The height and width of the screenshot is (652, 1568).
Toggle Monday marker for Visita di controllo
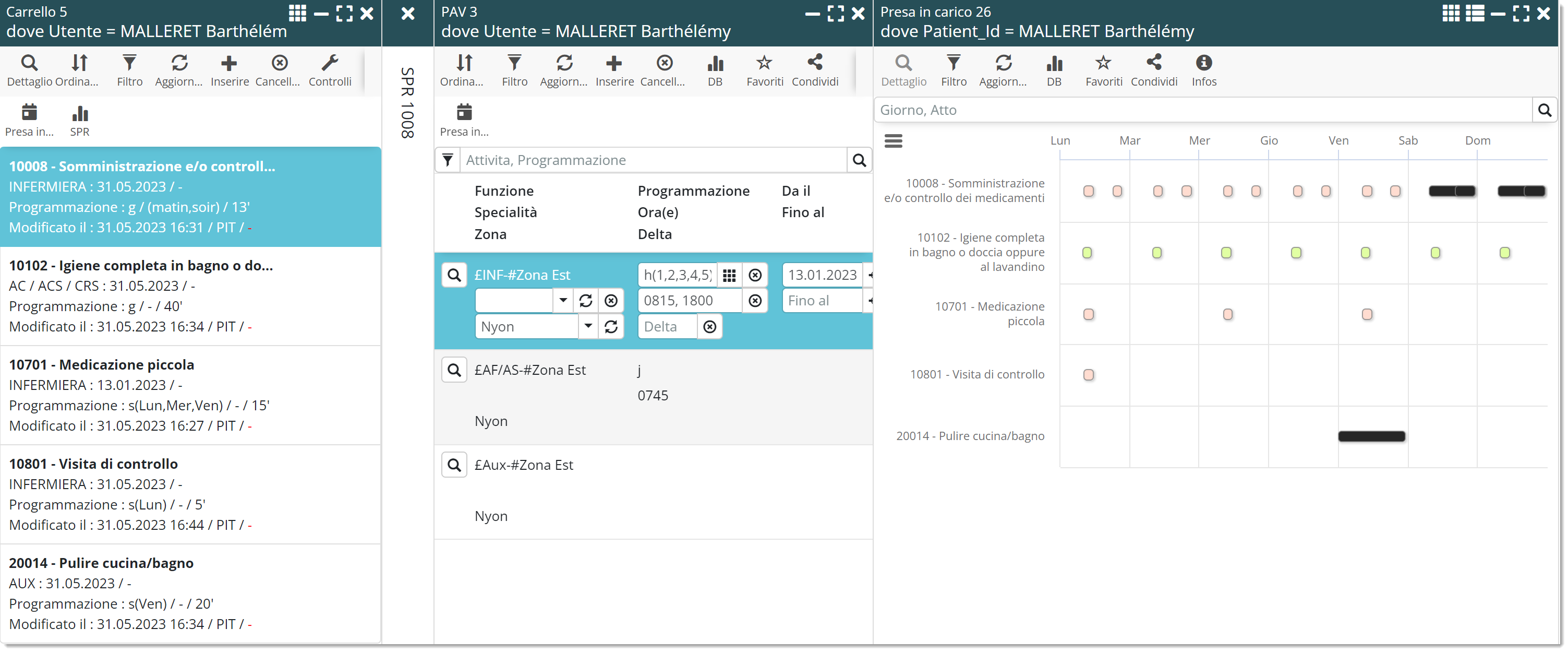(x=1088, y=375)
